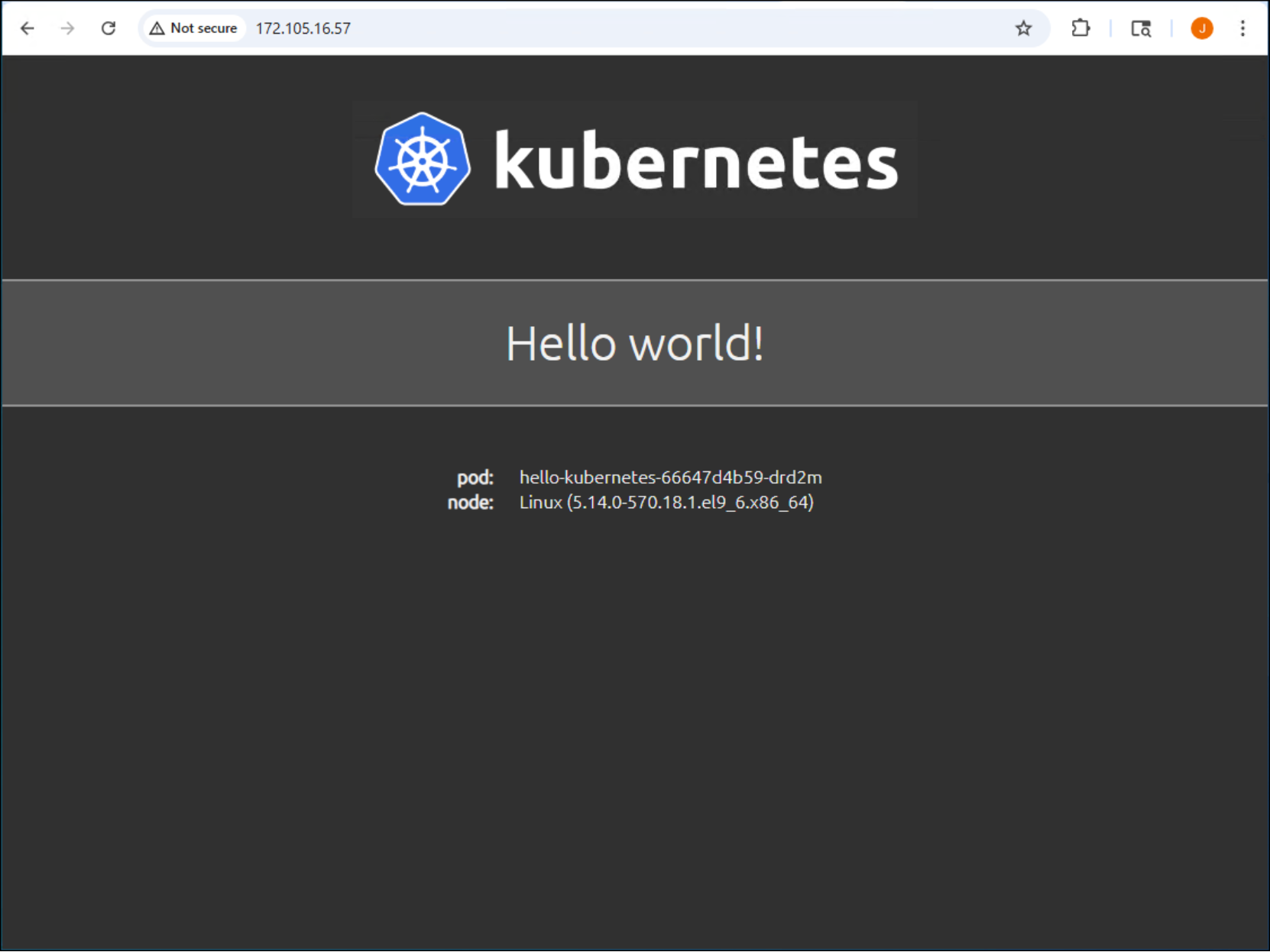
Task: Bookmark this page with the star icon
Action: [1023, 28]
